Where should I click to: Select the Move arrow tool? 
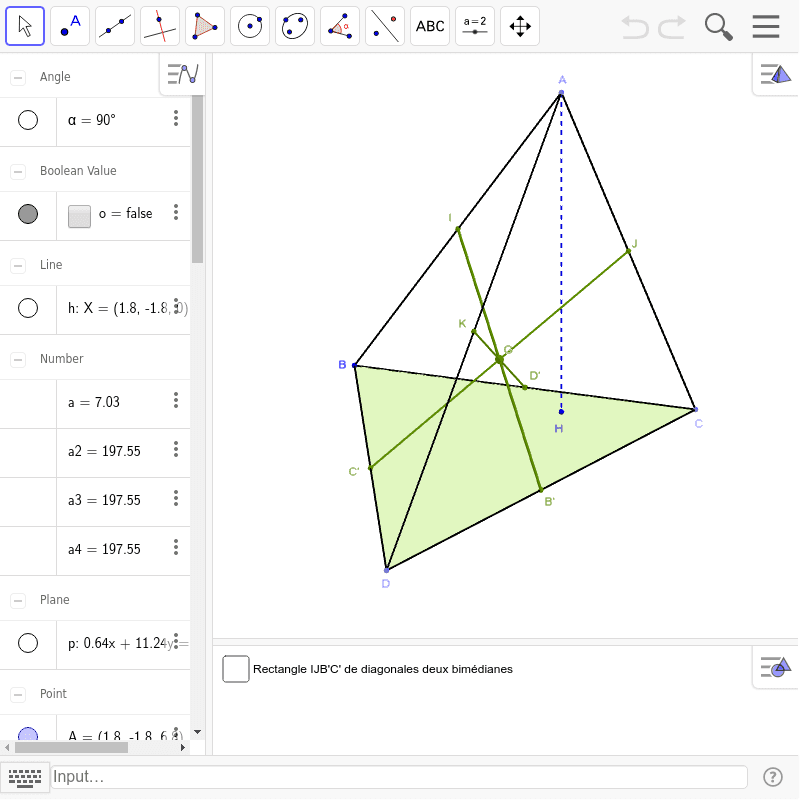tap(25, 26)
